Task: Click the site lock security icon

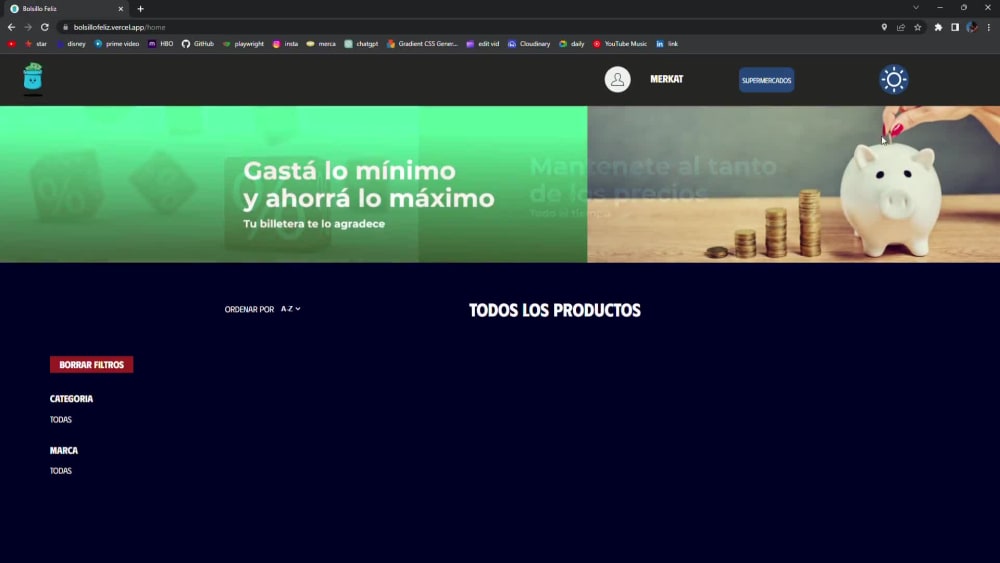Action: coord(65,27)
